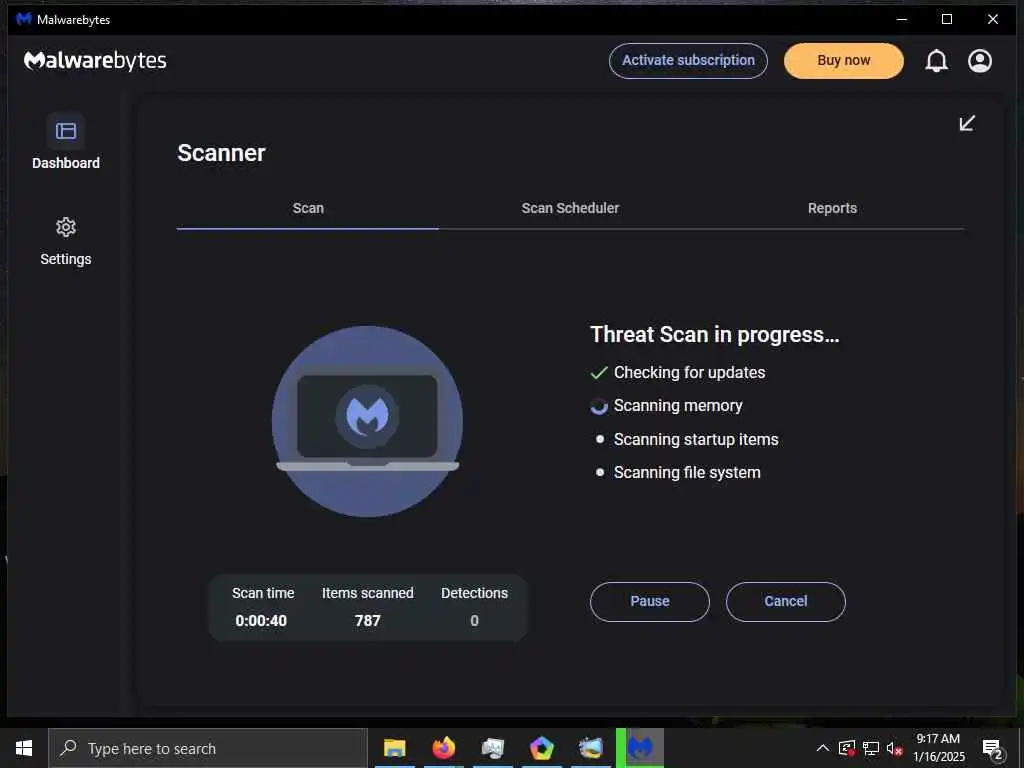Pause the running threat scan
This screenshot has height=768, width=1024.
click(x=650, y=601)
